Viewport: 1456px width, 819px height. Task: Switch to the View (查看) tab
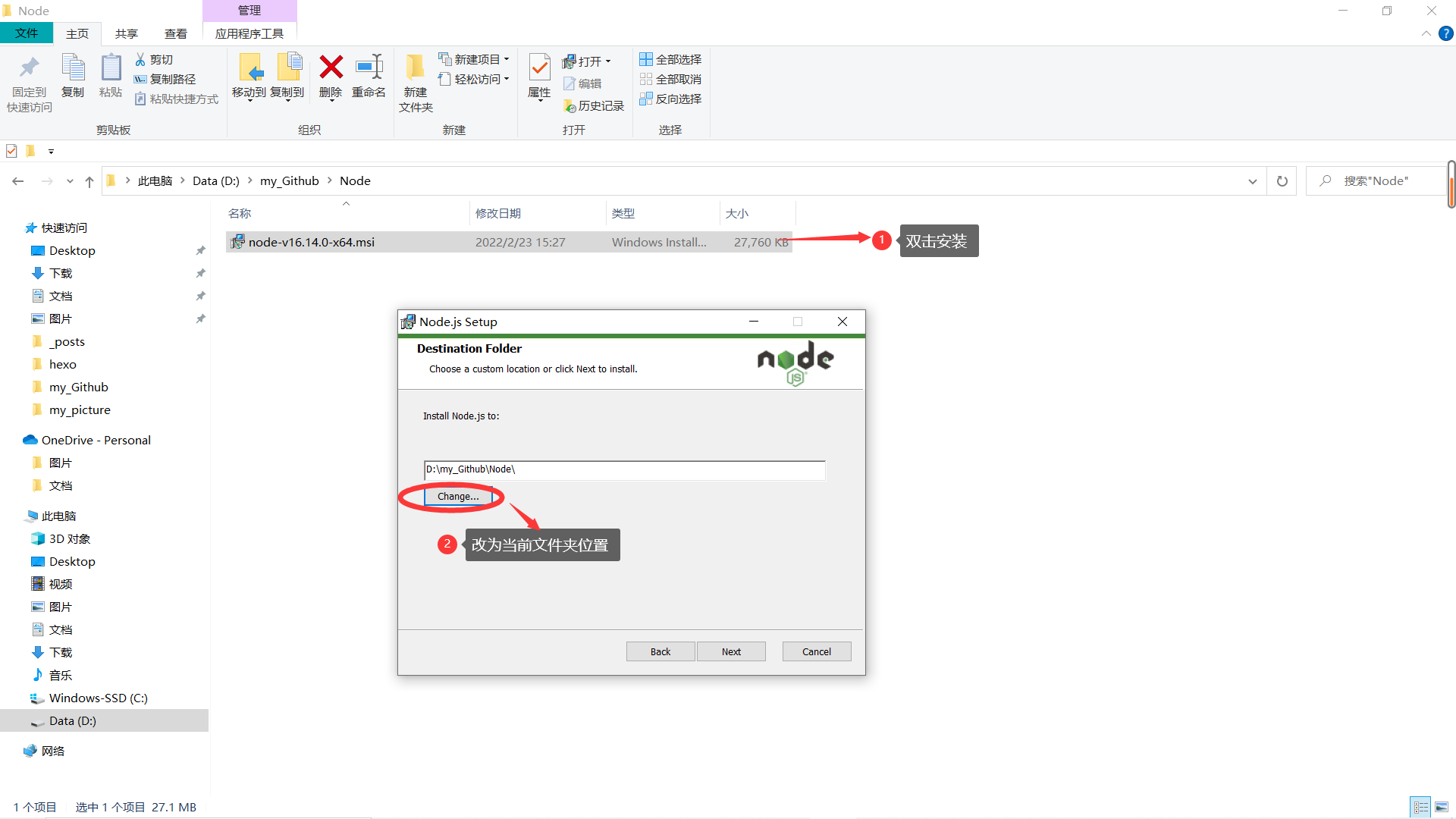click(x=176, y=33)
